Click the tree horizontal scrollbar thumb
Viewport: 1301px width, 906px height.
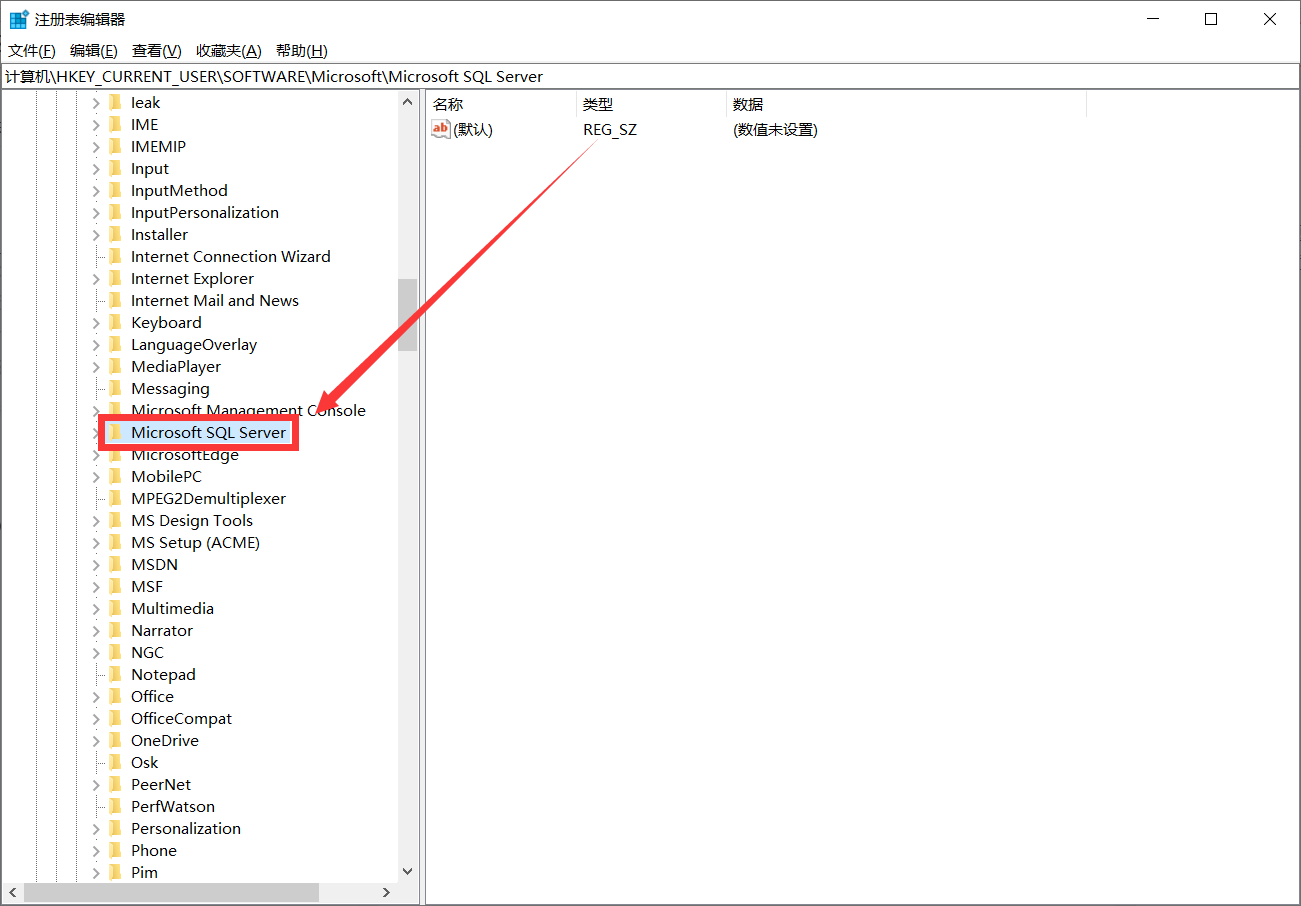coord(171,892)
